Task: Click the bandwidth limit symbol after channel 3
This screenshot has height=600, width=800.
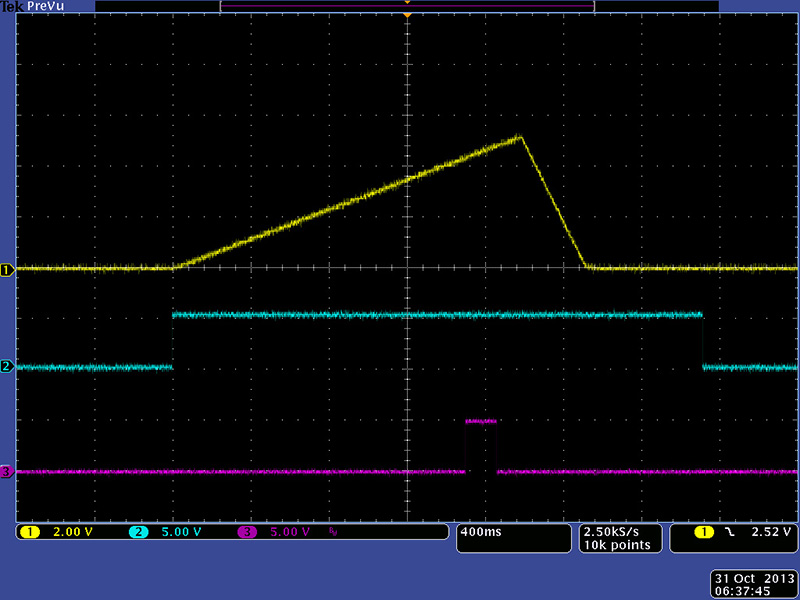Action: tap(333, 532)
